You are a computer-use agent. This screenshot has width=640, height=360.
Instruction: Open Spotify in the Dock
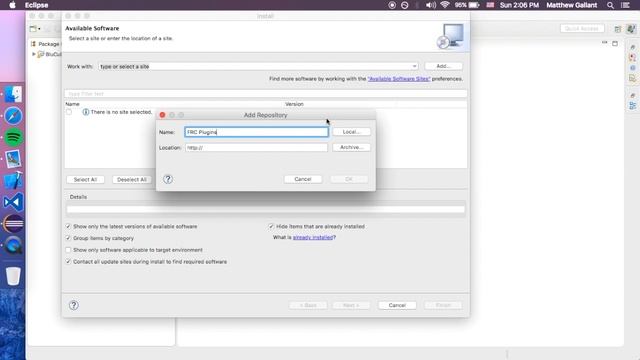[13, 137]
